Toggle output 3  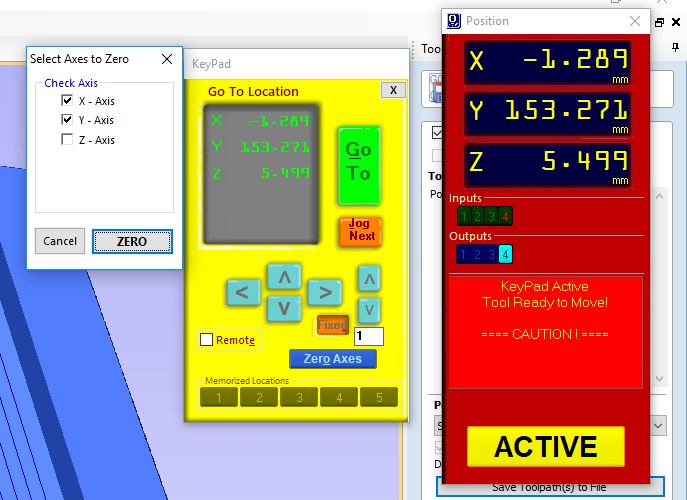click(492, 255)
